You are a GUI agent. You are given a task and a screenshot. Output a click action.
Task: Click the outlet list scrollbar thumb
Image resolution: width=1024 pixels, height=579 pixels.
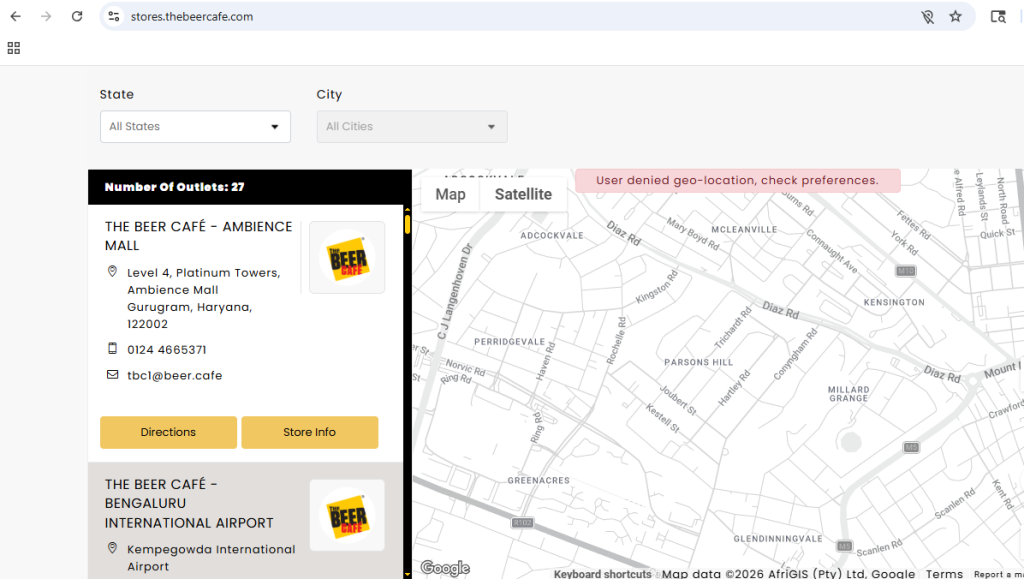(x=408, y=224)
